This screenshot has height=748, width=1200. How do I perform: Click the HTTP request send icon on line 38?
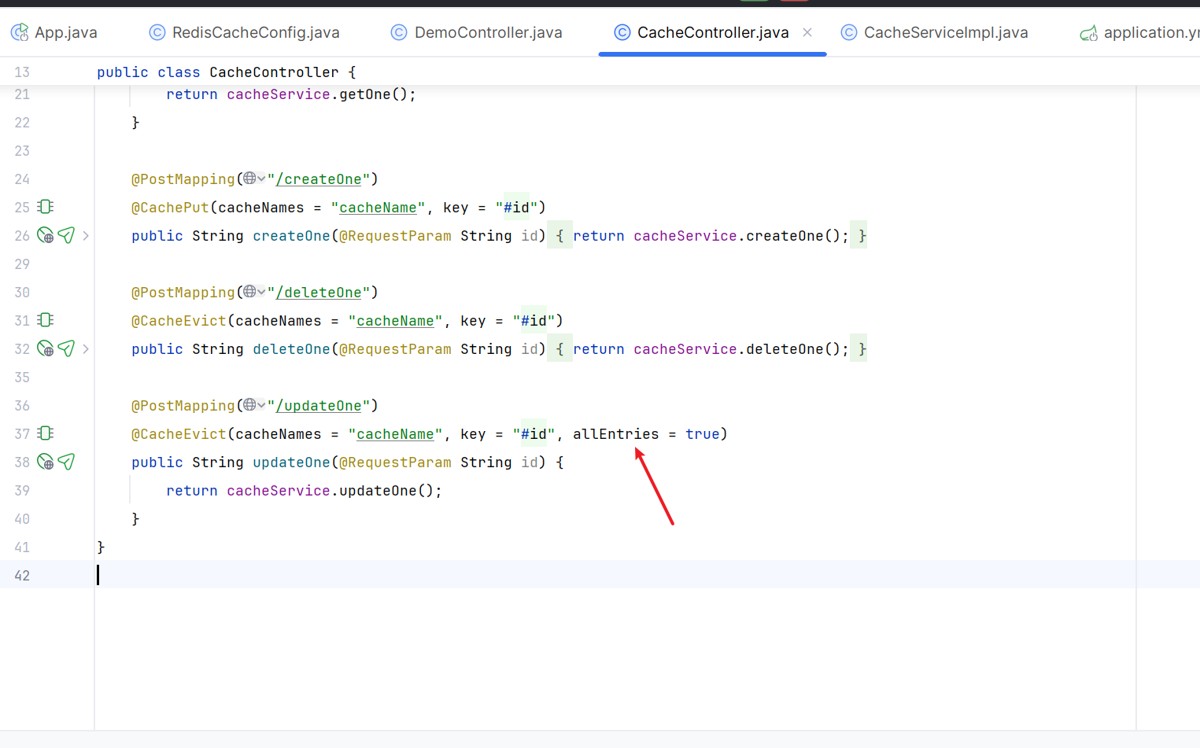pos(66,461)
